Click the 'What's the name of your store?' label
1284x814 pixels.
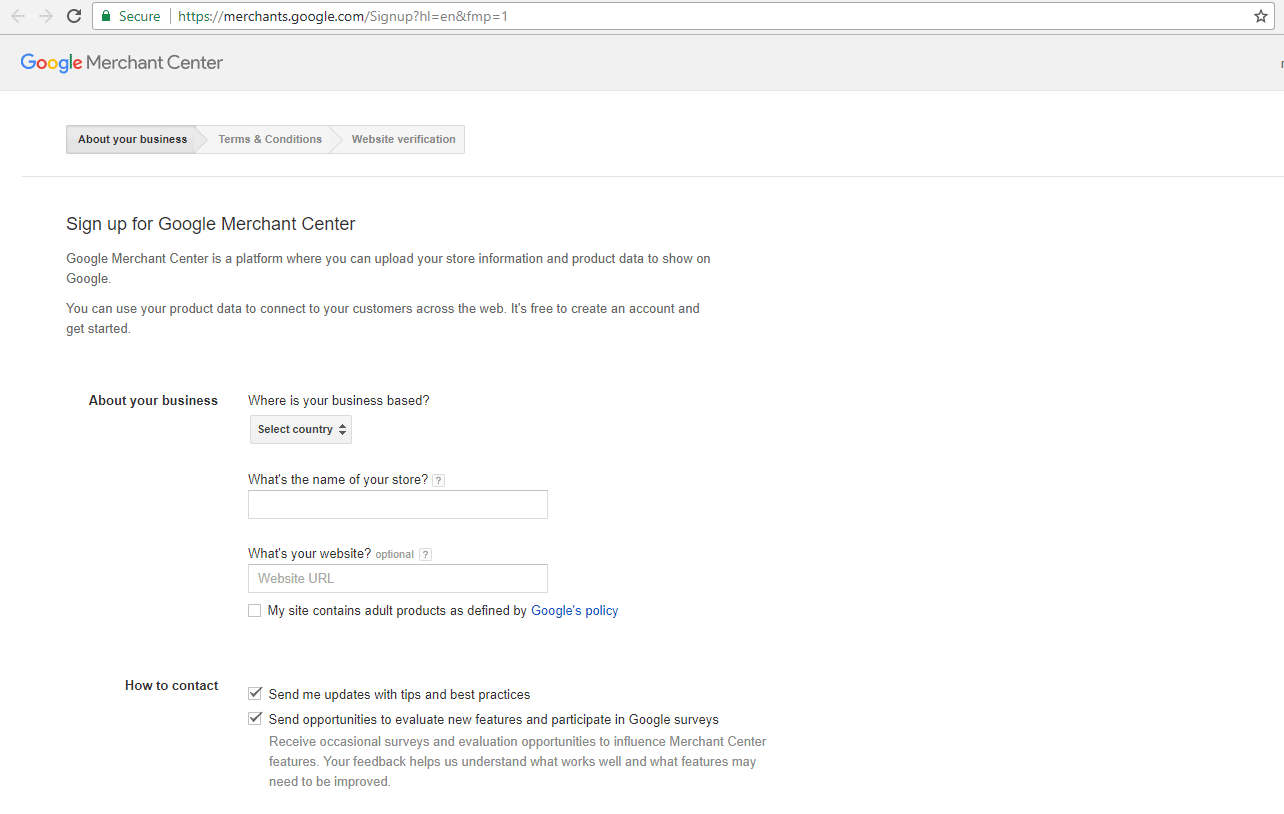338,479
